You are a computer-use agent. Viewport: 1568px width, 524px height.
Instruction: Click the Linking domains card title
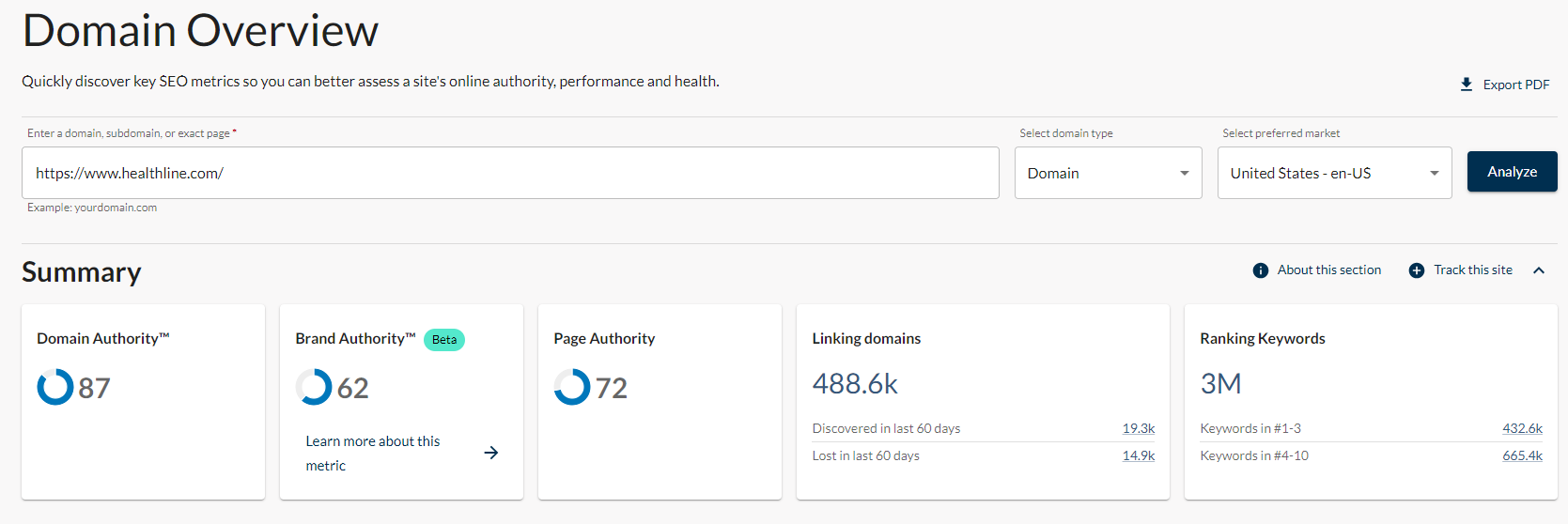point(866,338)
